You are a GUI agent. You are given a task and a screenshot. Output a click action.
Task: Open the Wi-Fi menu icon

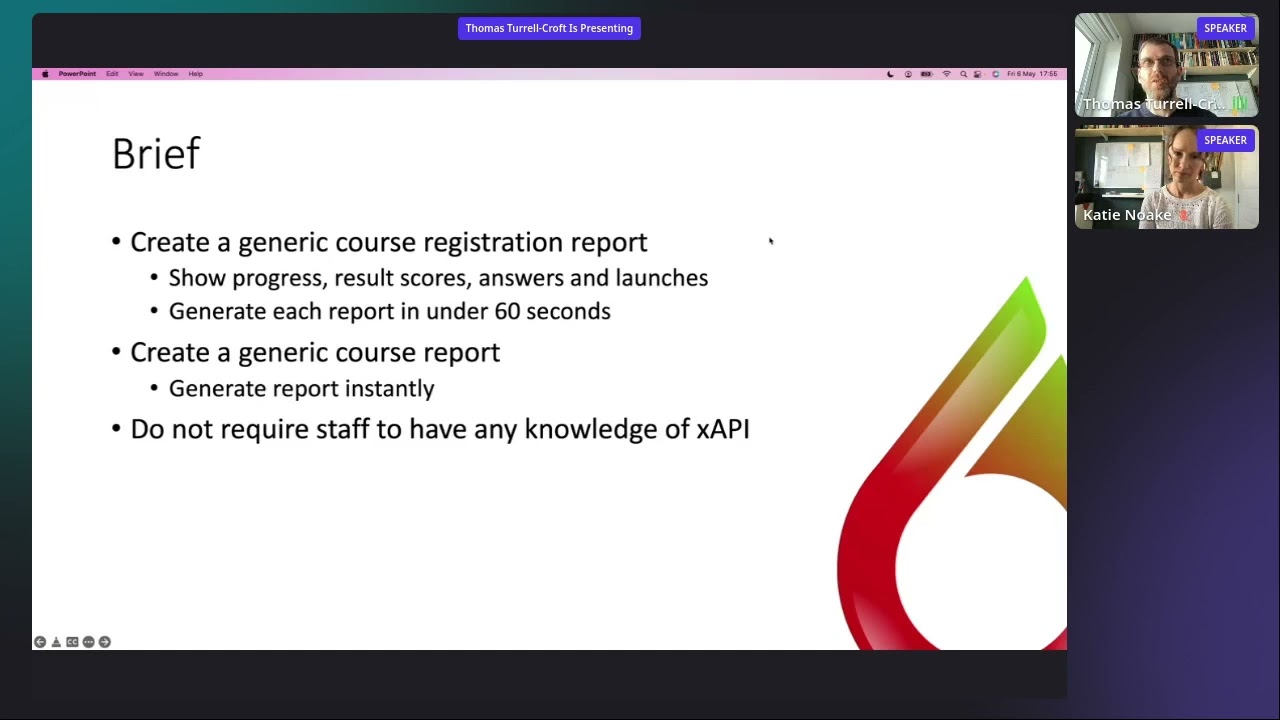click(x=947, y=74)
